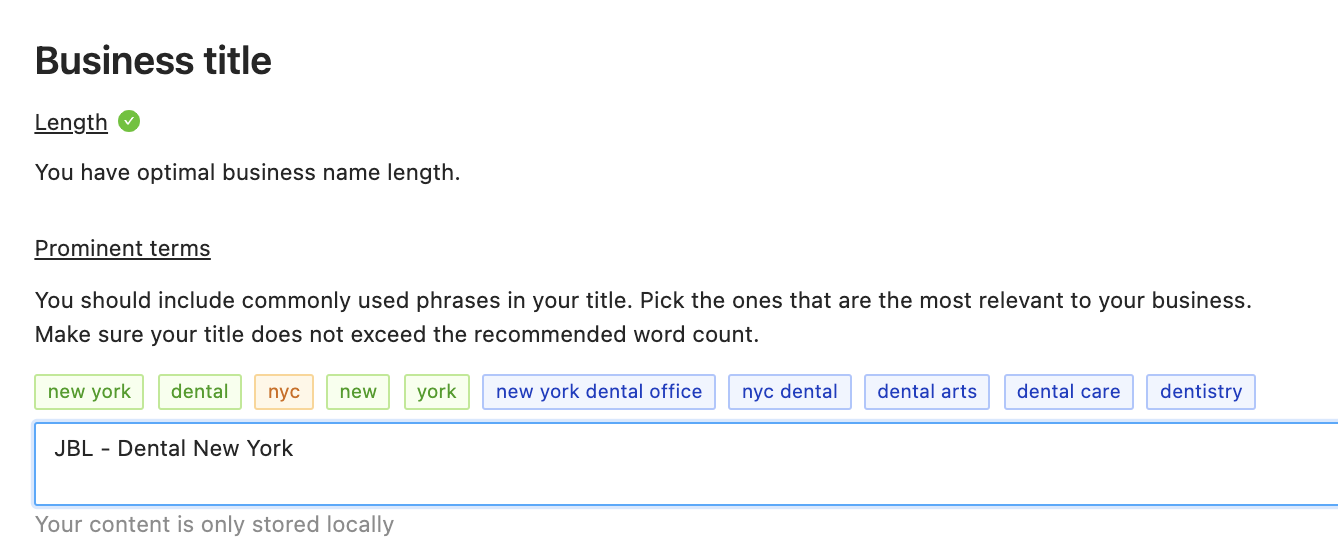Image resolution: width=1338 pixels, height=560 pixels.
Task: Click the word 'Dental' in the title field
Action: click(x=153, y=448)
